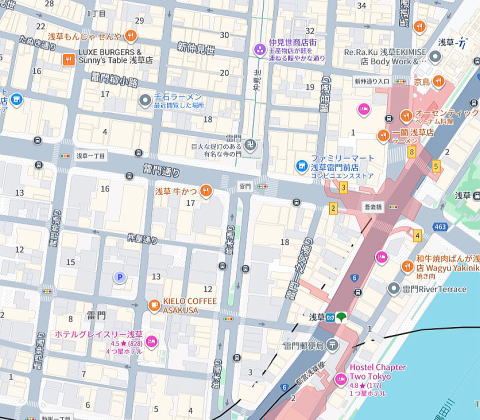The height and width of the screenshot is (420, 480).
Task: Click the Re.Ra.Ku 浅草EKIMISE pin
Action: pyautogui.click(x=435, y=57)
